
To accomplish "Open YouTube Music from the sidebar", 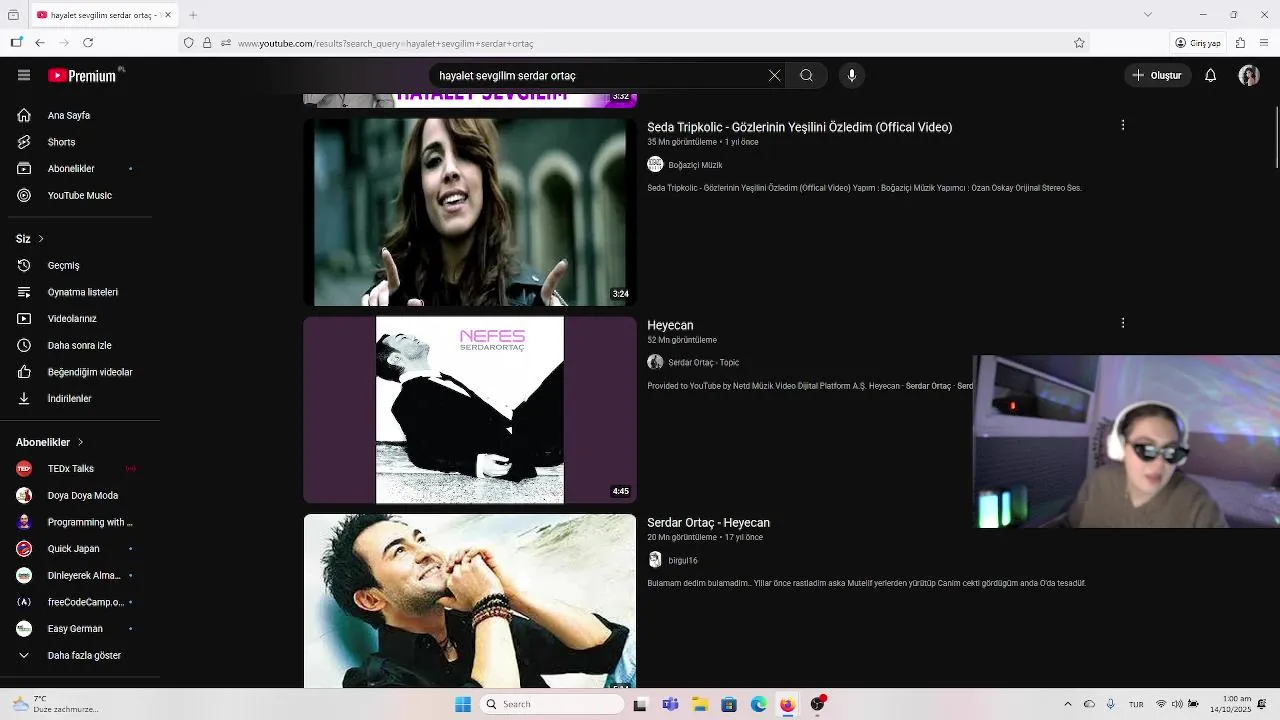I will click(80, 195).
